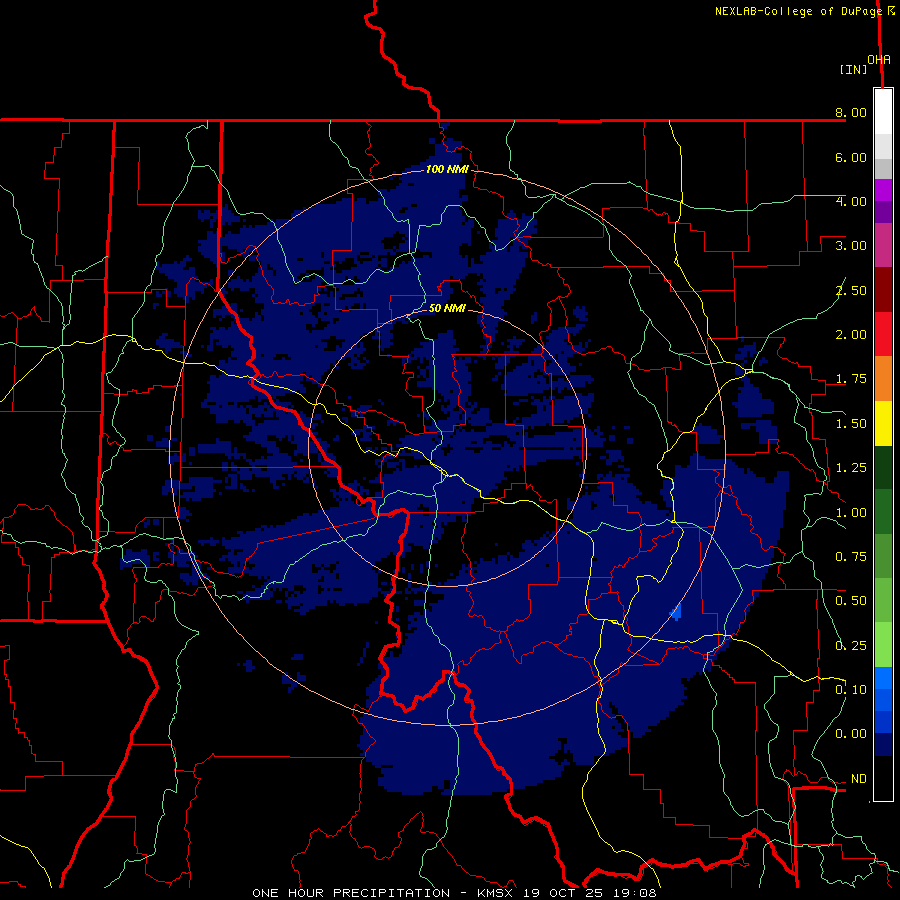
Task: Click the black ND swatch at the legend bottom
Action: [883, 778]
